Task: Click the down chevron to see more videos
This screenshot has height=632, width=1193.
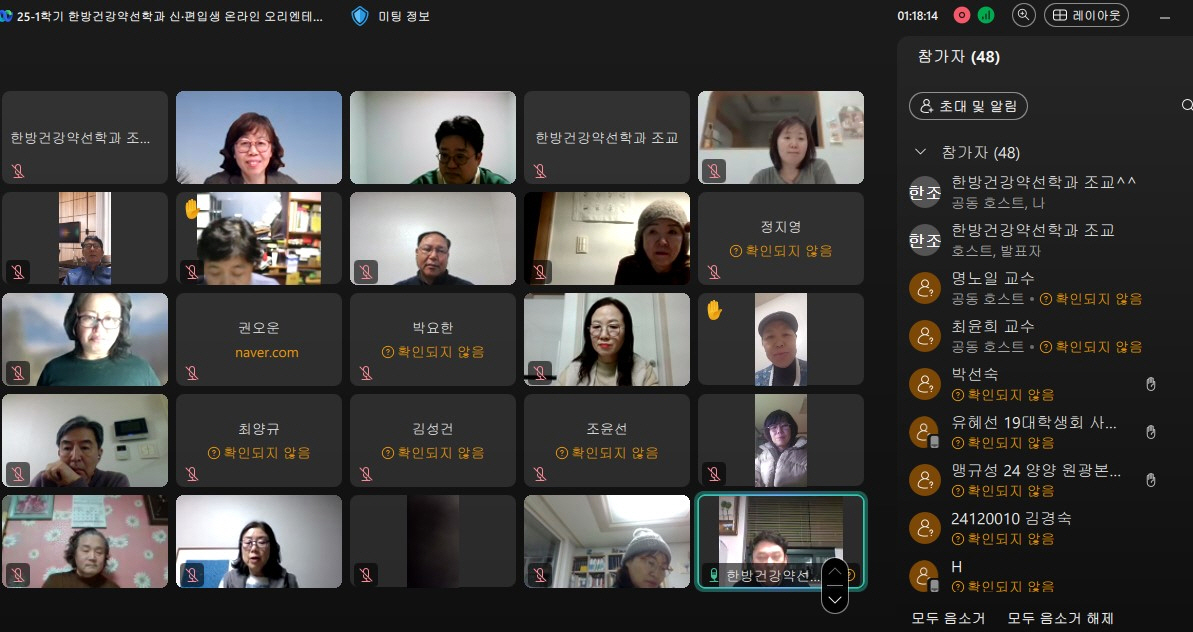Action: 834,600
